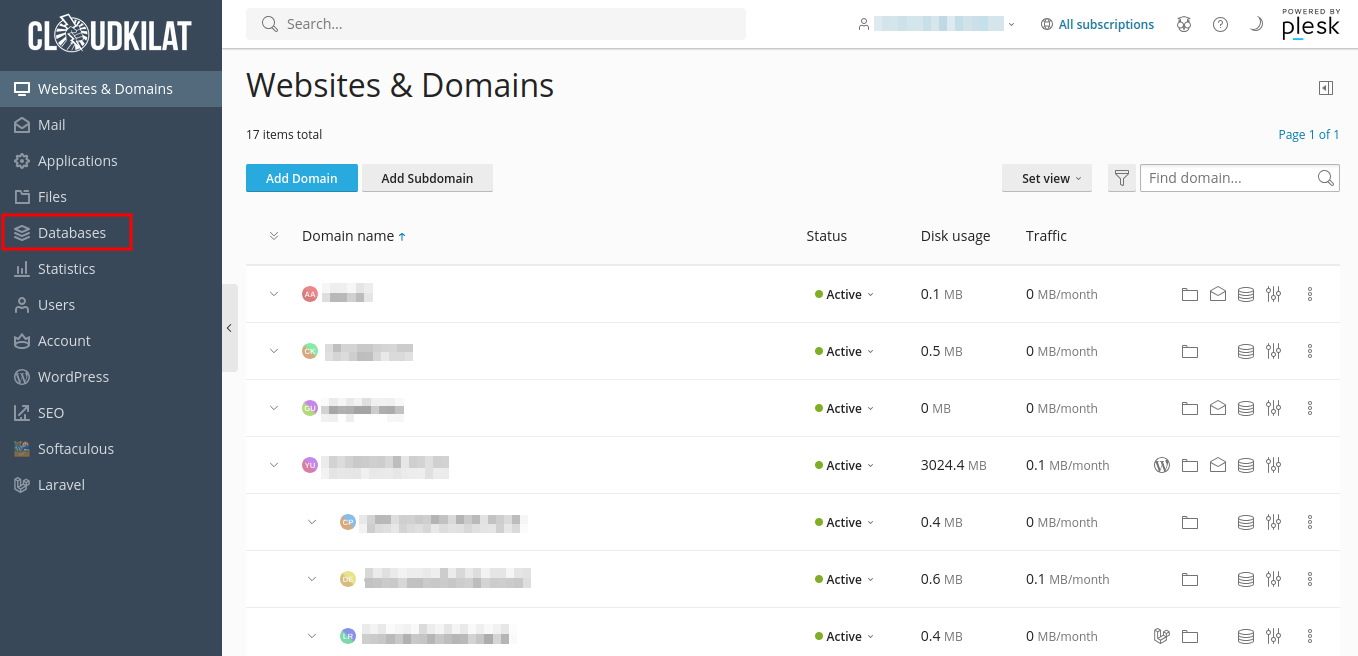Click the Find domain search field
Viewport: 1358px width, 656px height.
coord(1228,179)
